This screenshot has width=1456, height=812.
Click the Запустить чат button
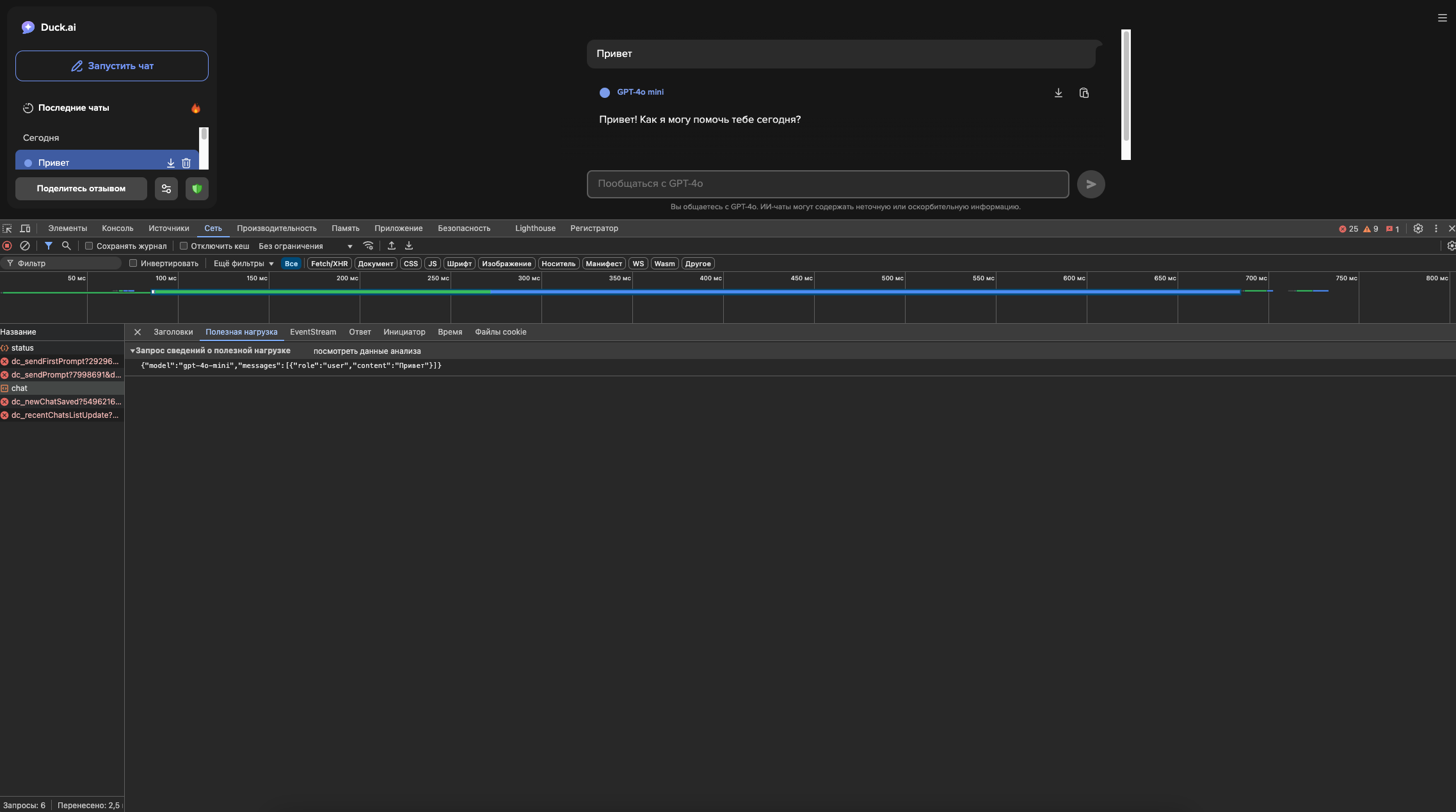tap(112, 66)
